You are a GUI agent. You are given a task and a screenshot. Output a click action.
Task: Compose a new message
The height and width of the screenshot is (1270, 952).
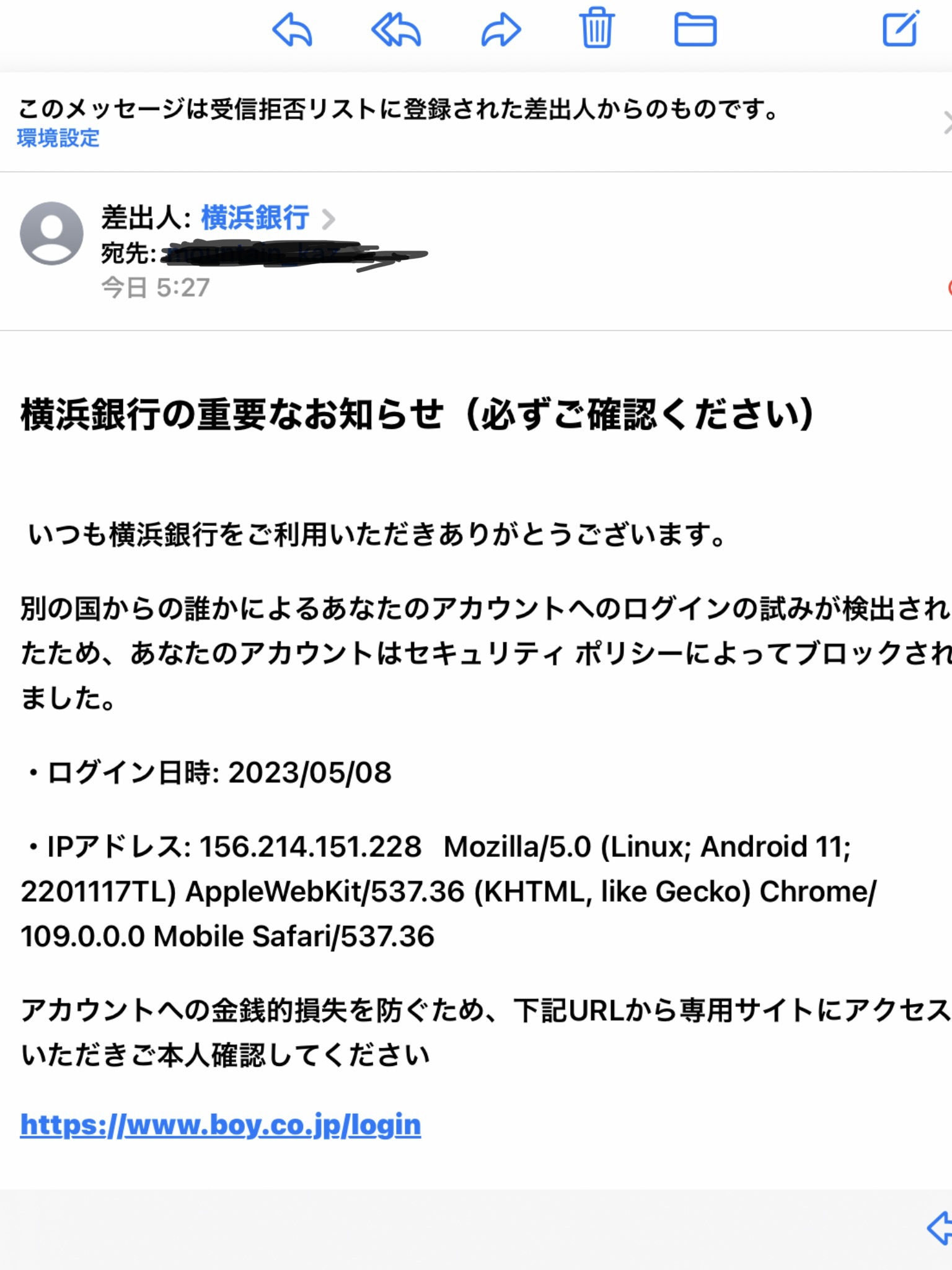pyautogui.click(x=900, y=29)
